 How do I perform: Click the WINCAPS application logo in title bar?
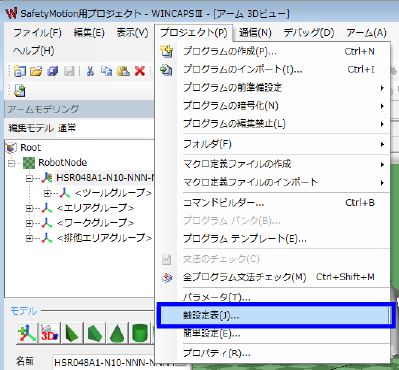tap(11, 13)
